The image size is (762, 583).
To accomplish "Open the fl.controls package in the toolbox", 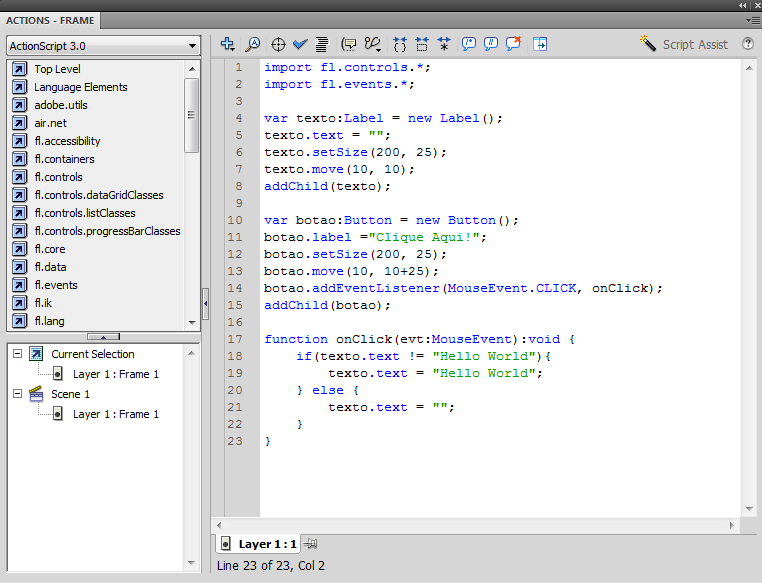I will (x=58, y=177).
